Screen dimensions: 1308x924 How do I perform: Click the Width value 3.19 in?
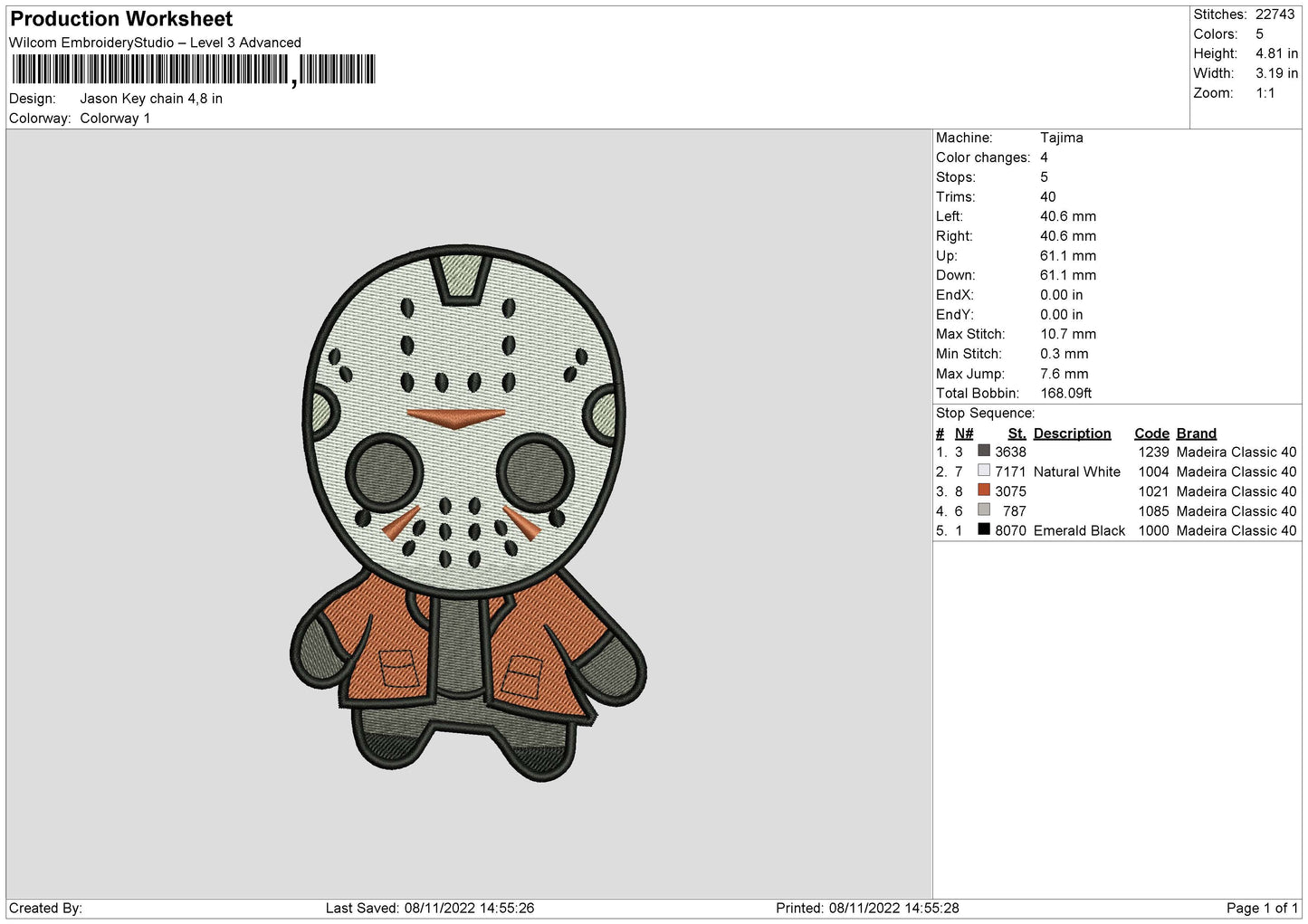pos(1276,73)
